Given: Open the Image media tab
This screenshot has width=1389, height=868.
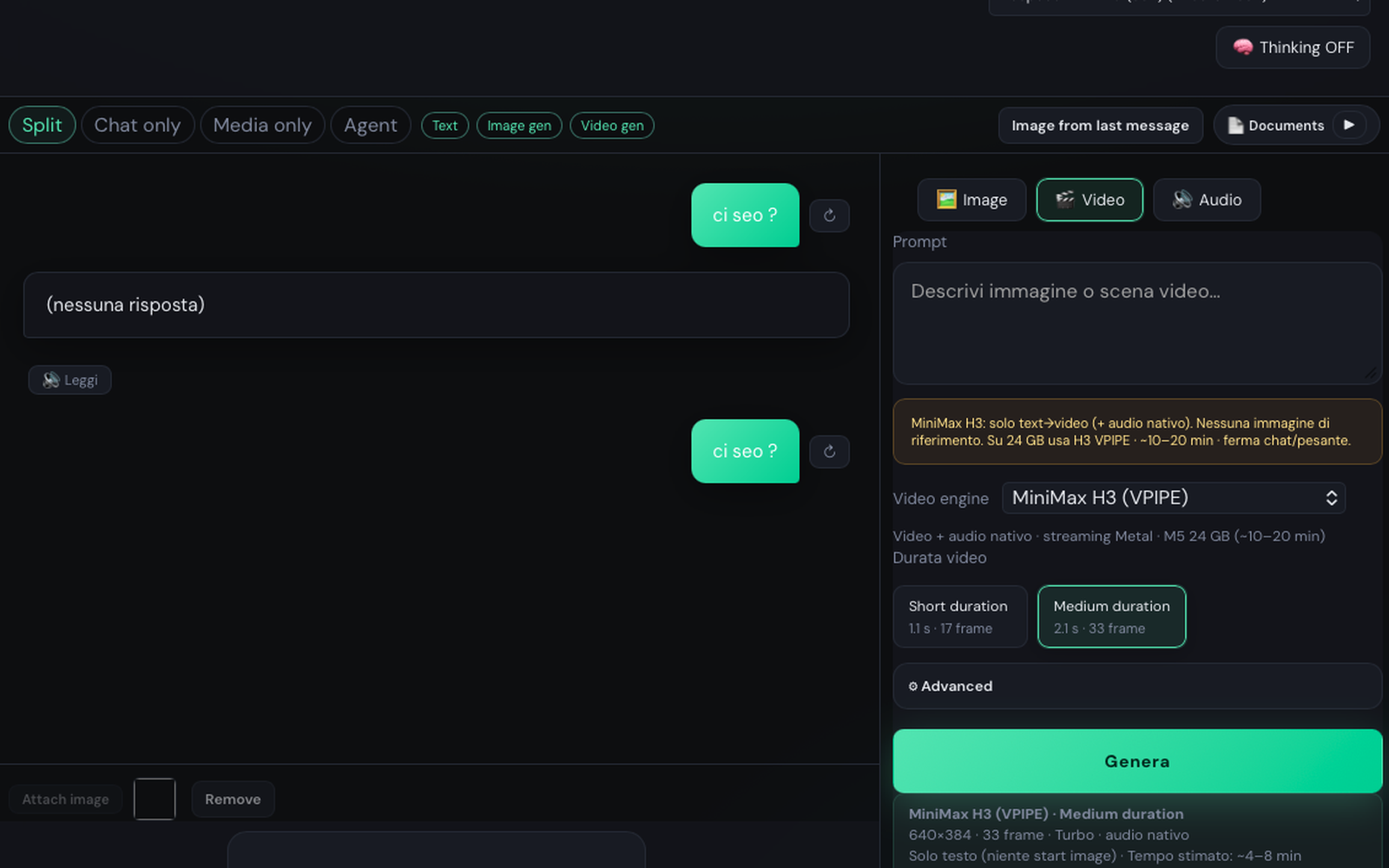Looking at the screenshot, I should click(x=971, y=200).
